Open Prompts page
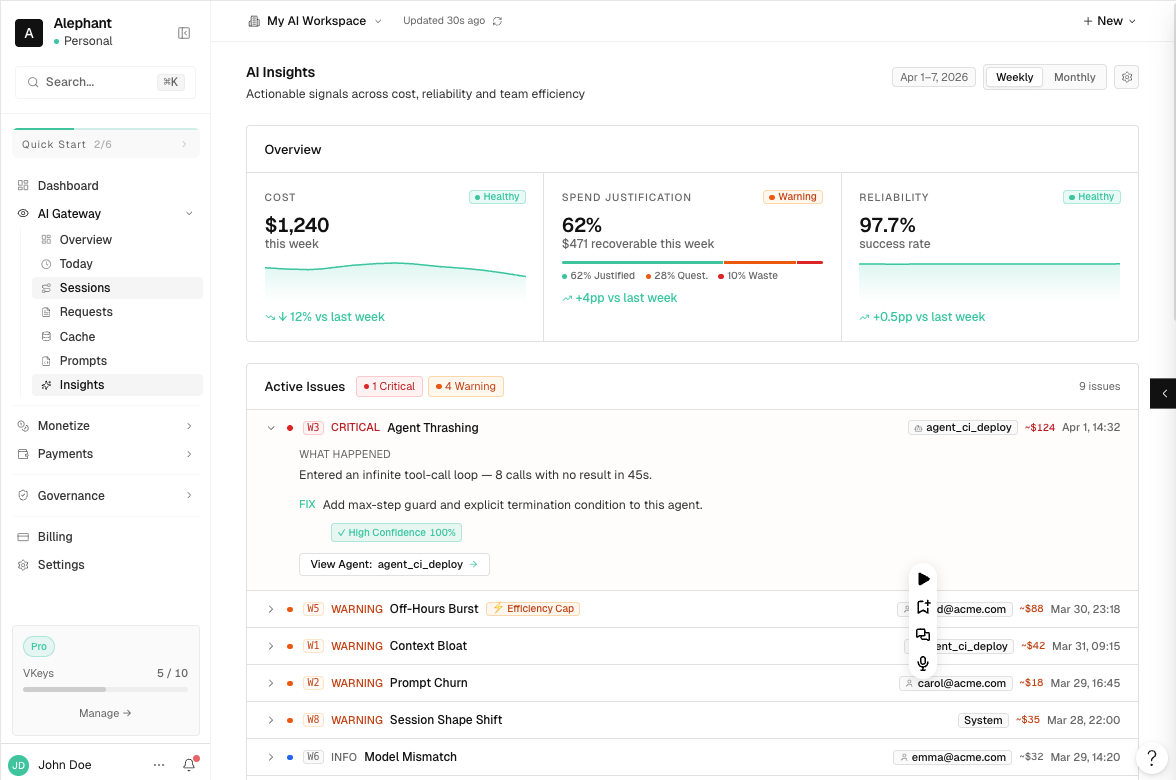This screenshot has height=780, width=1176. click(117, 361)
